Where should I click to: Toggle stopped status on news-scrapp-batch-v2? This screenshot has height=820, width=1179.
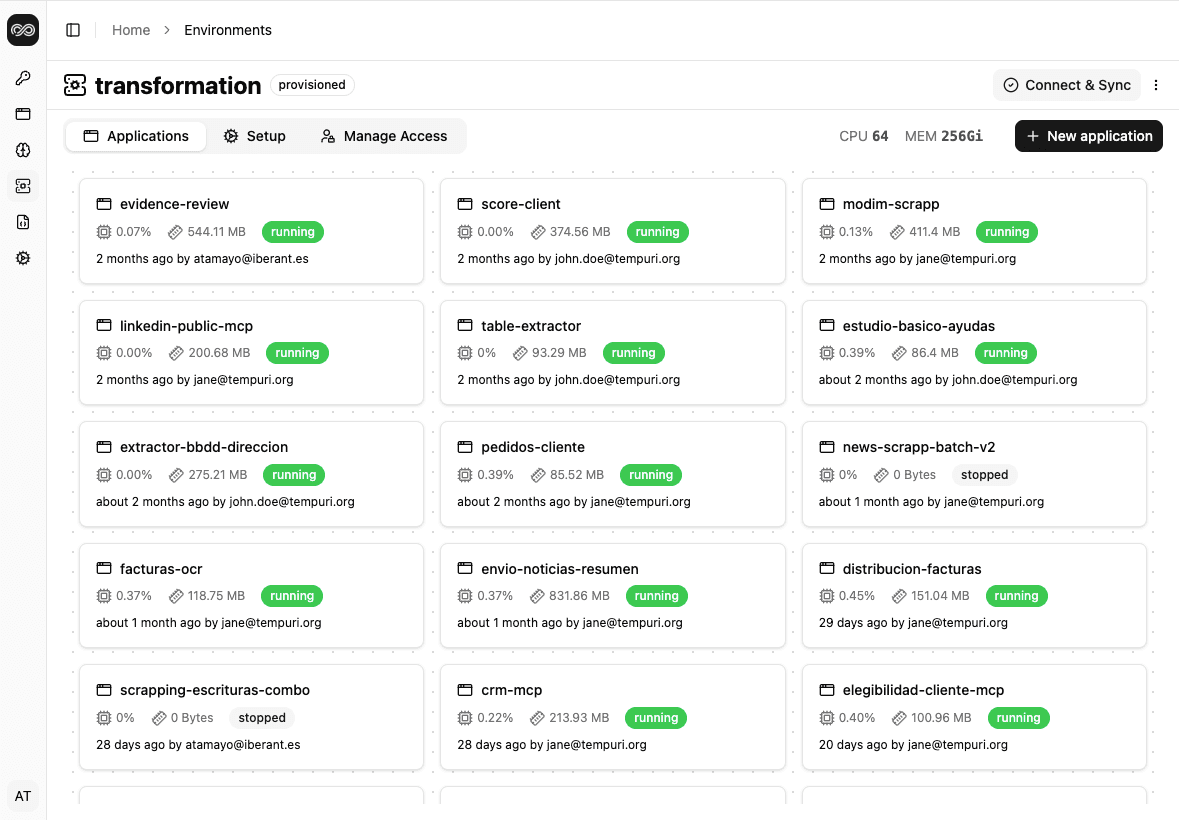pos(984,474)
